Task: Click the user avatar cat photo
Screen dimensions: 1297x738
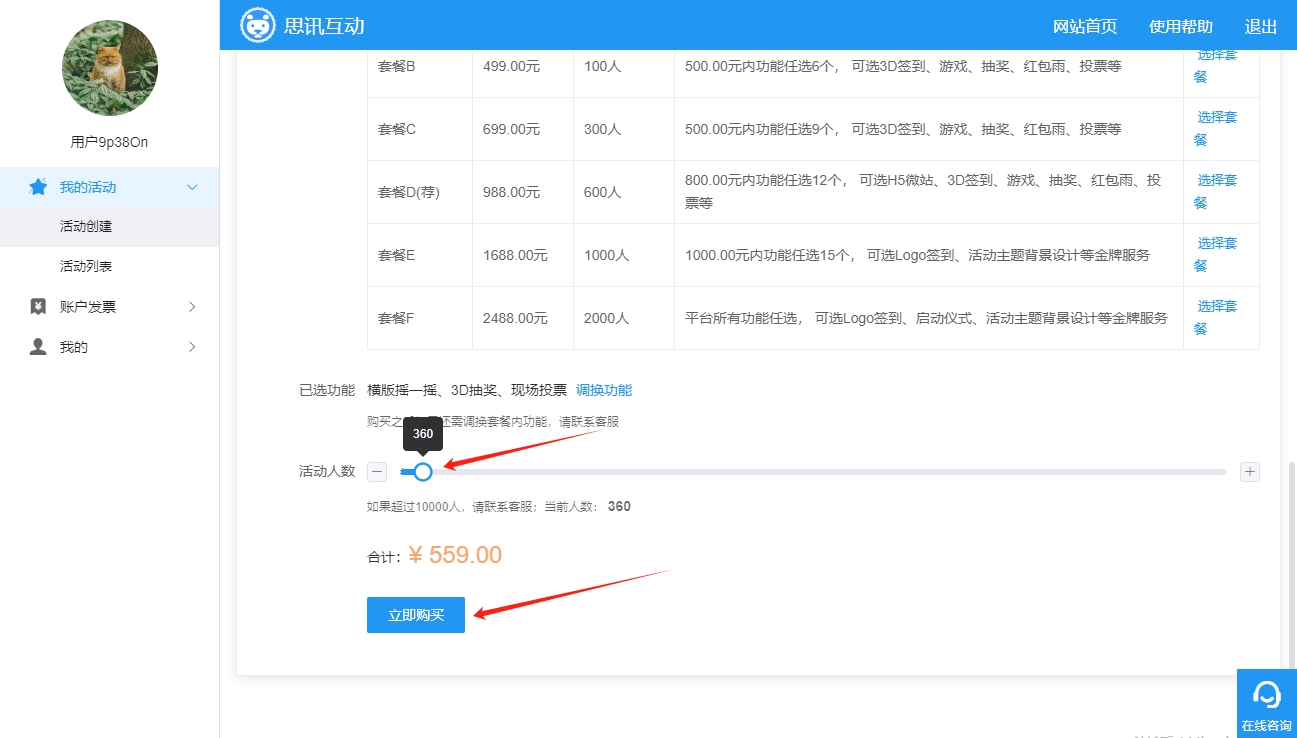Action: (110, 68)
